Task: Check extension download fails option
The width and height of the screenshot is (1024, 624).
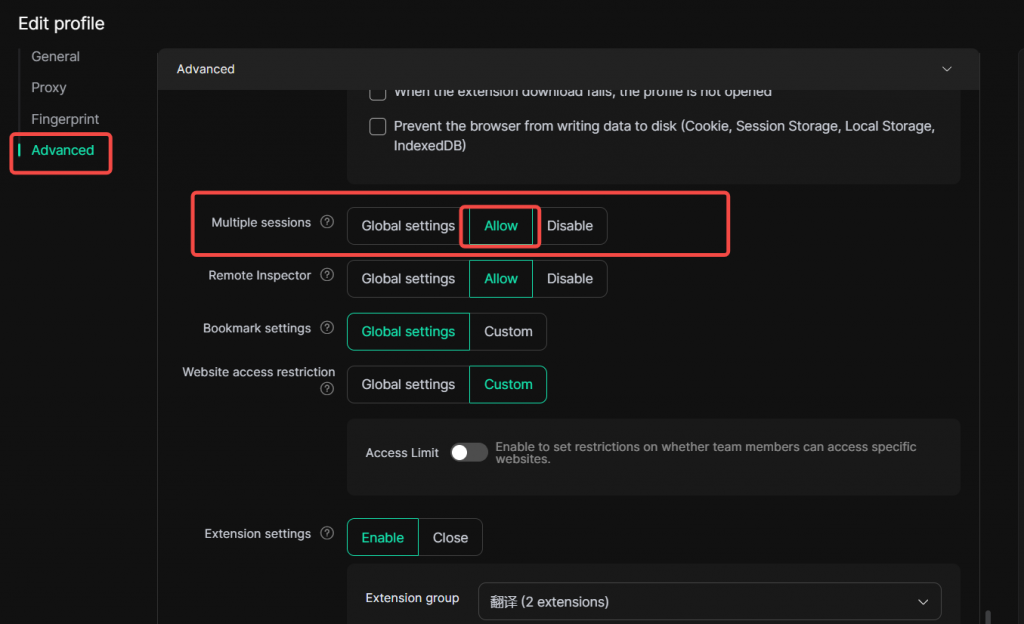Action: [377, 94]
